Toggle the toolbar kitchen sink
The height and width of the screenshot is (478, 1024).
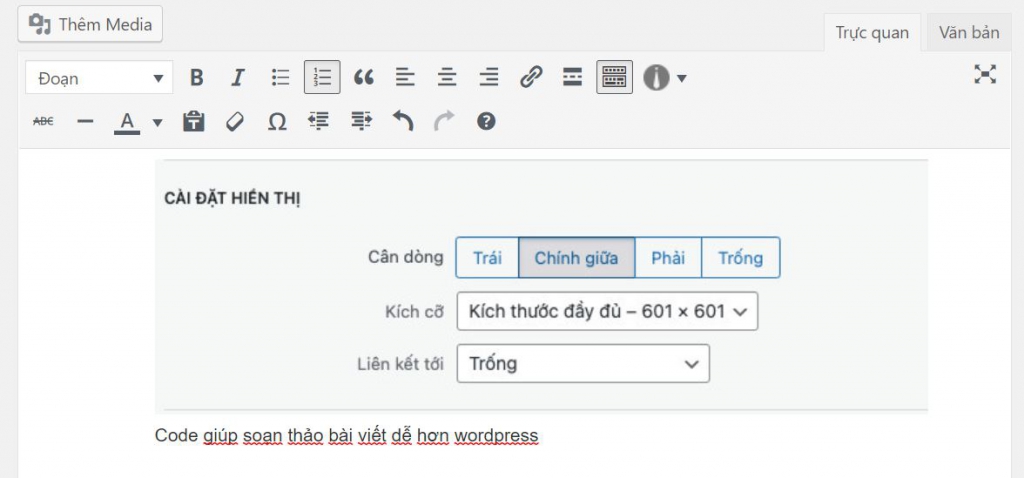pos(615,78)
